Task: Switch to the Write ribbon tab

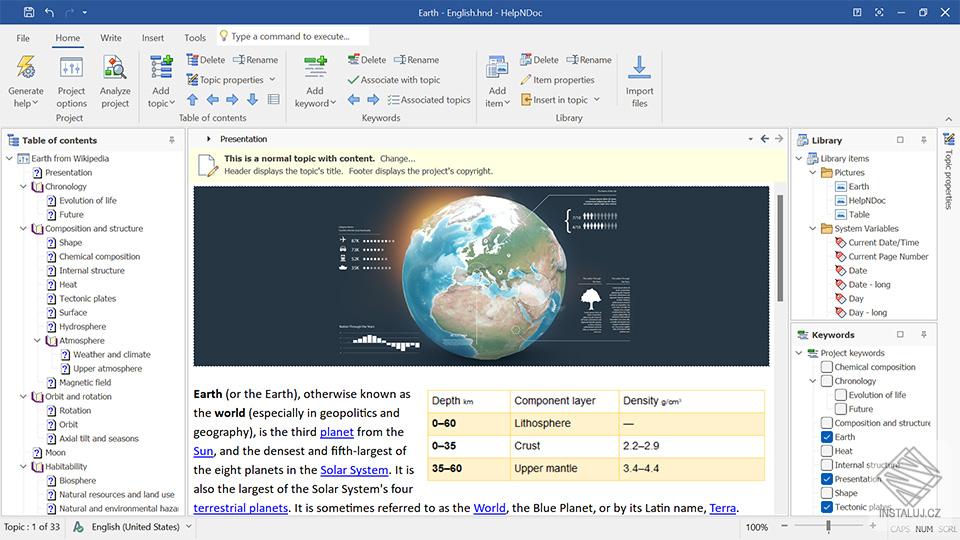Action: tap(110, 38)
